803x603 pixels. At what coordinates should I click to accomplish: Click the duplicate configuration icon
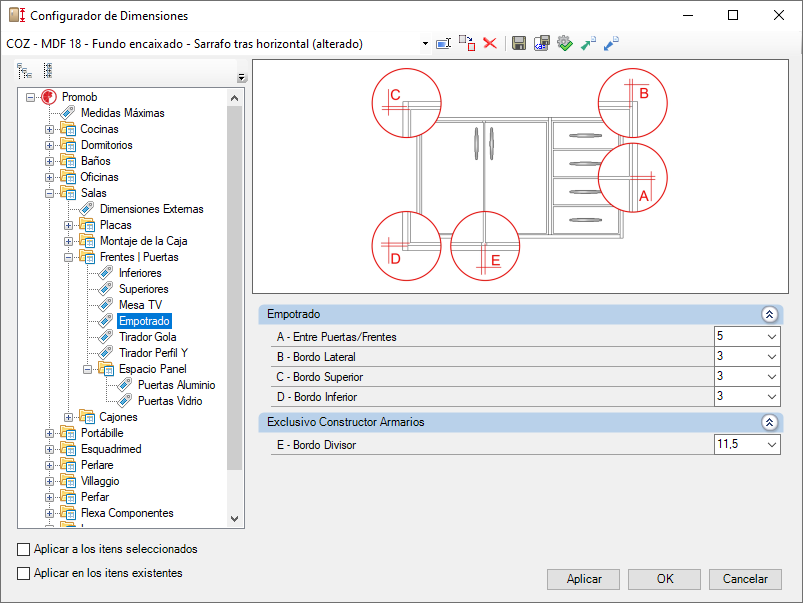tap(467, 44)
